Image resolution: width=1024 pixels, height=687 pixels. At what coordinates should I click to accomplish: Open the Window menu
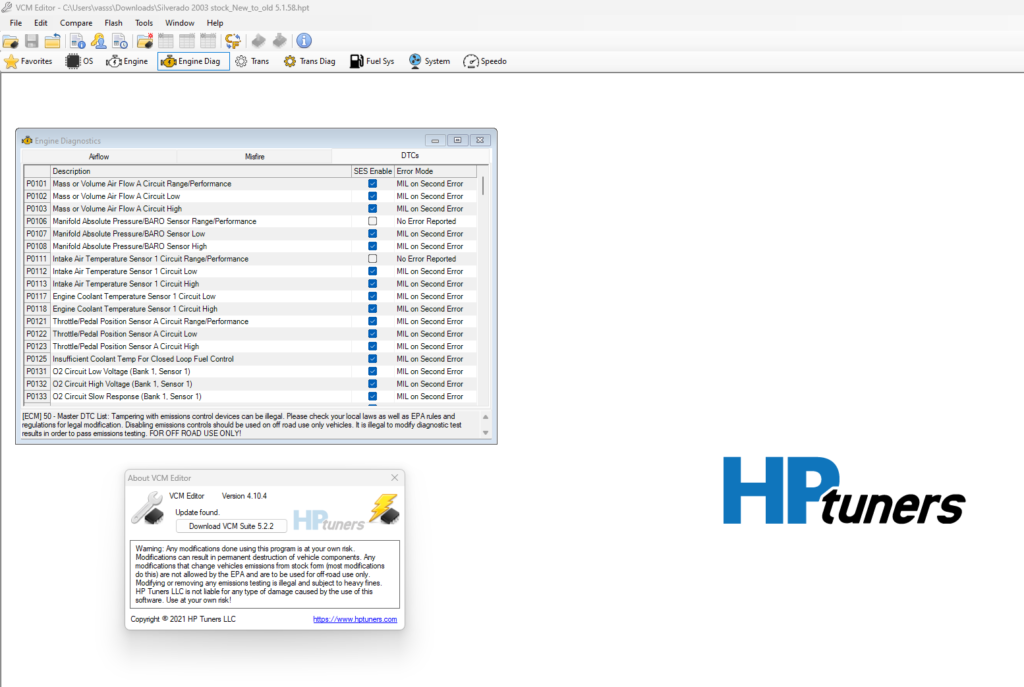tap(180, 23)
